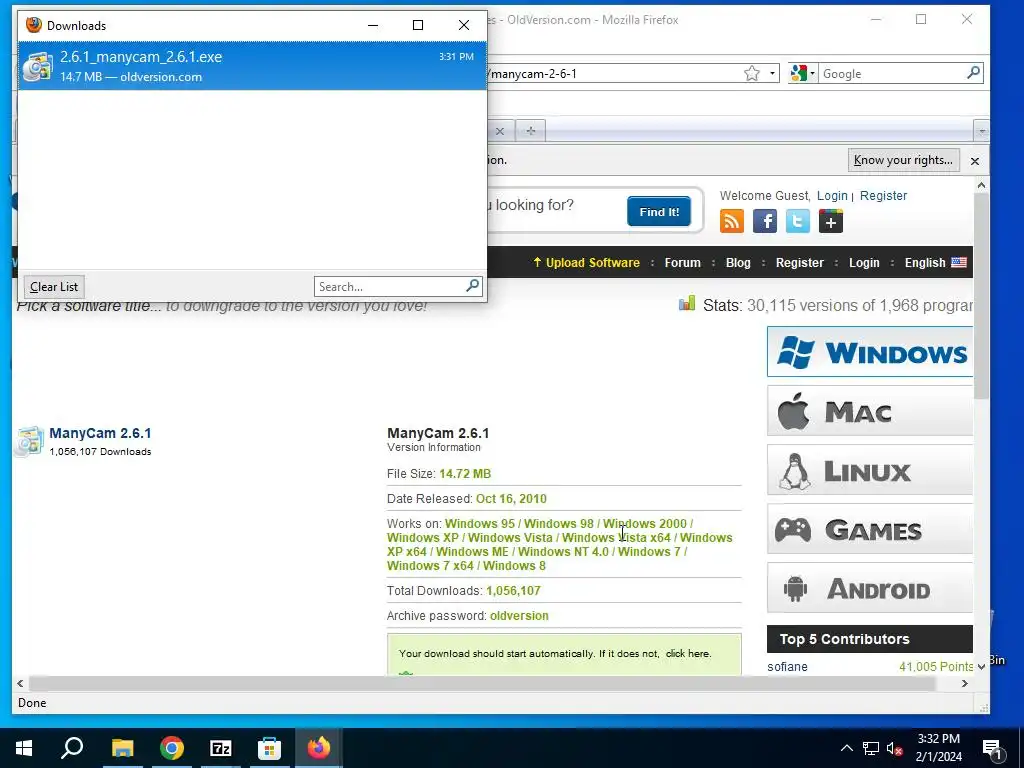Click the Facebook icon
The height and width of the screenshot is (768, 1024).
coord(765,221)
